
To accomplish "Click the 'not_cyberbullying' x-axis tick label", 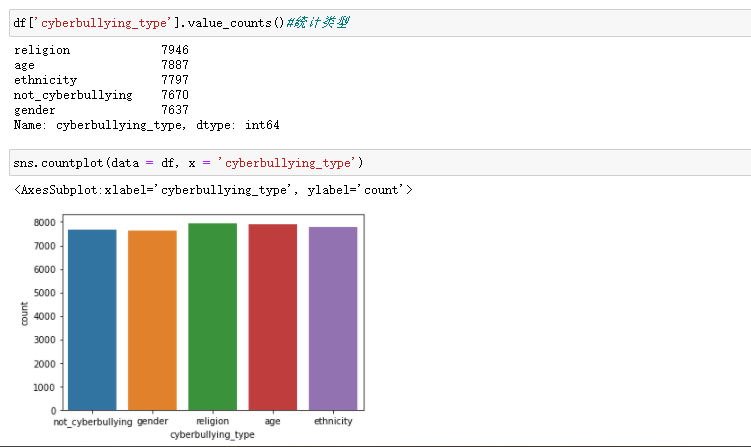I will pyautogui.click(x=92, y=422).
